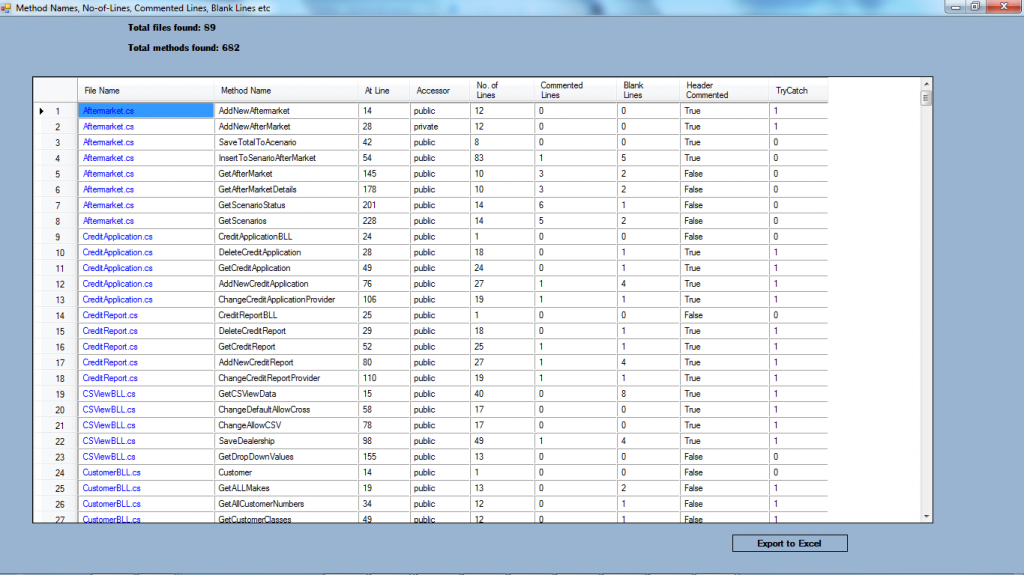1024x575 pixels.
Task: Select At Line value 106
Action: click(x=384, y=299)
